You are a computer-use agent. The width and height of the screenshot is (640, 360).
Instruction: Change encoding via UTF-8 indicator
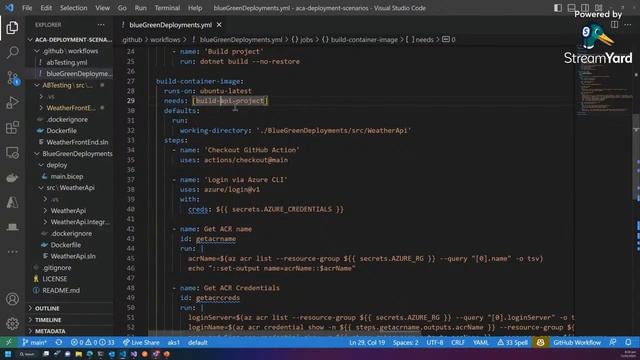click(435, 342)
